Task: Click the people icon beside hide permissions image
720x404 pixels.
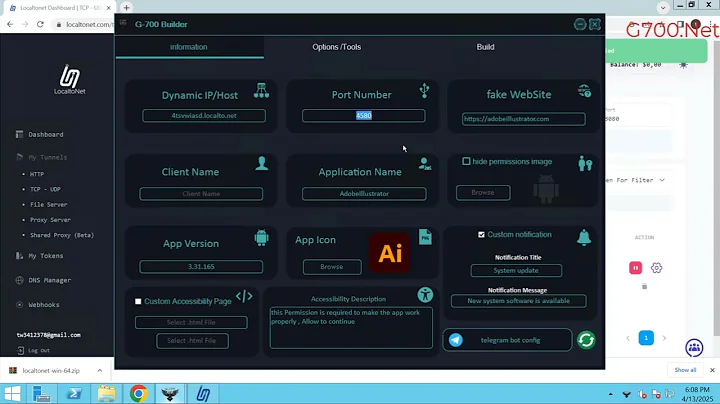Action: 585,163
